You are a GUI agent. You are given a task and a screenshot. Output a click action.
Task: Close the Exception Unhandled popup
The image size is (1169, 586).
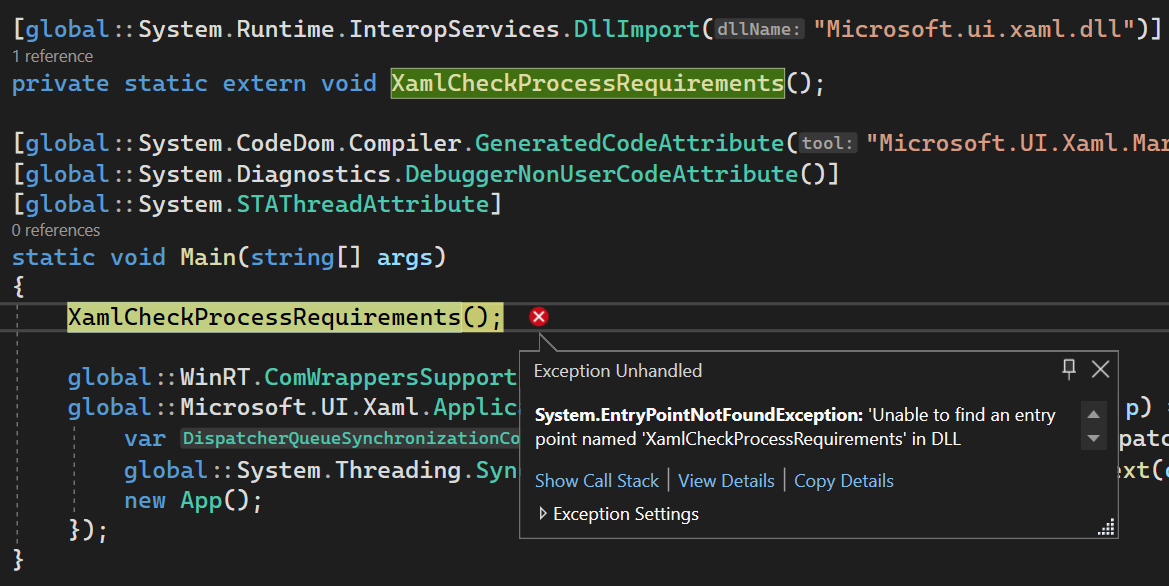(x=1100, y=369)
